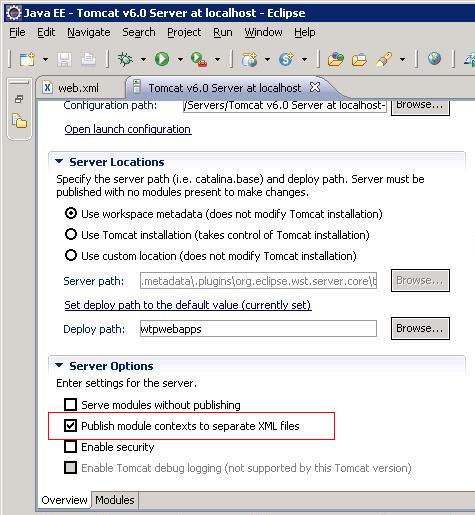Switch to the web.xml editor tab

point(78,88)
